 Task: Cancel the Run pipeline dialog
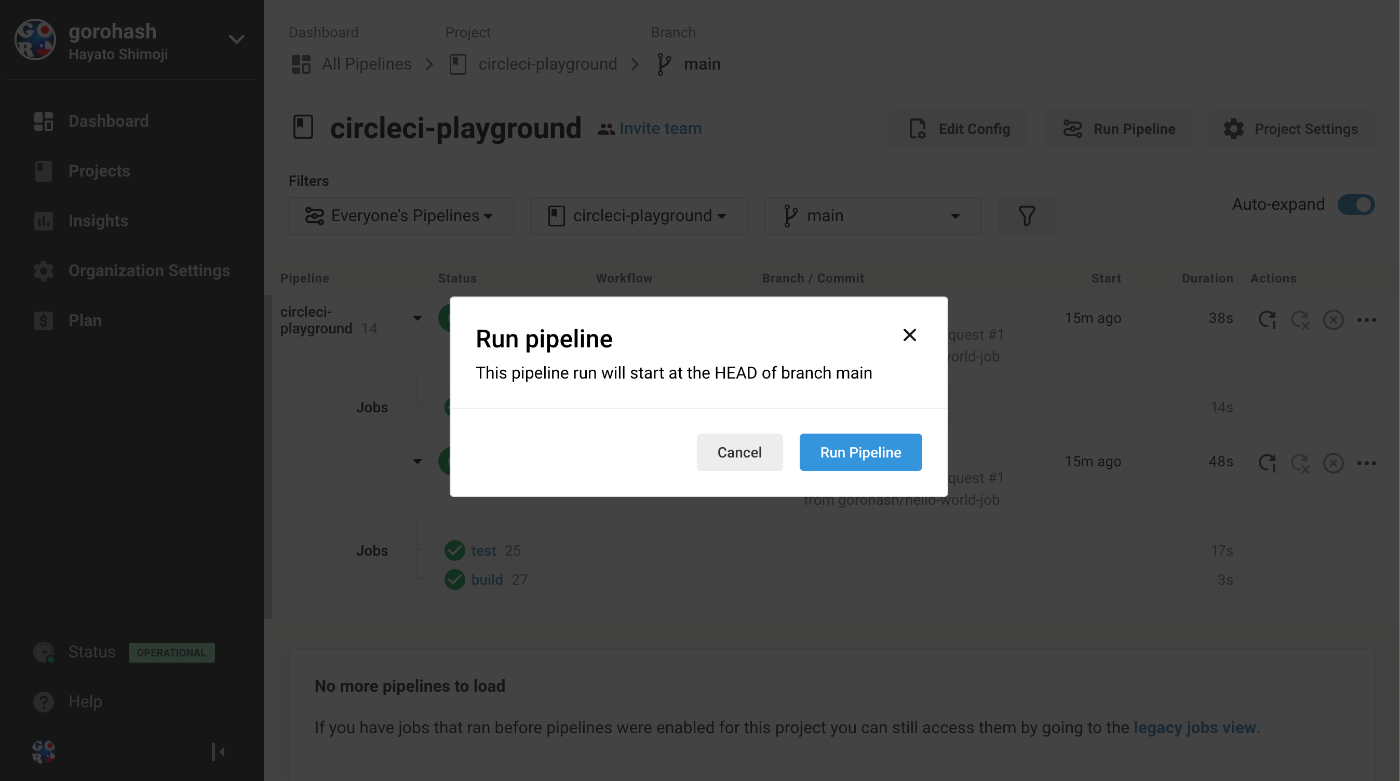tap(739, 452)
